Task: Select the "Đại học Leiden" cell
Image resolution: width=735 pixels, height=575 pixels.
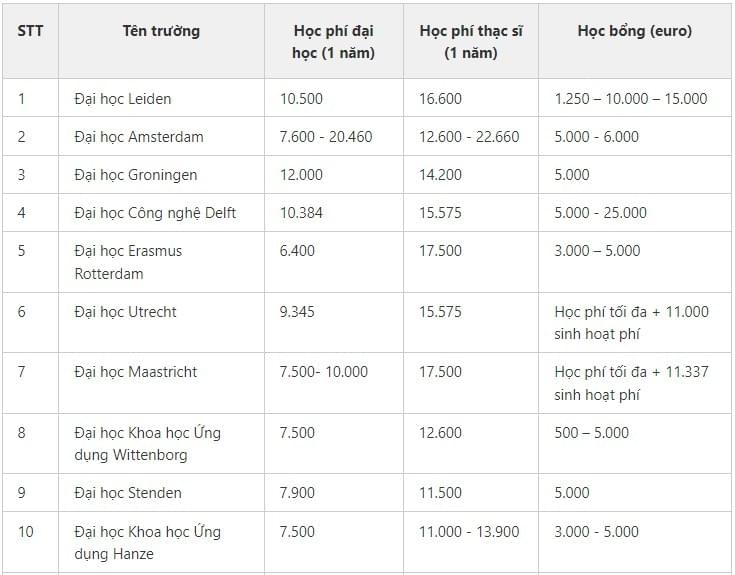Action: (123, 99)
